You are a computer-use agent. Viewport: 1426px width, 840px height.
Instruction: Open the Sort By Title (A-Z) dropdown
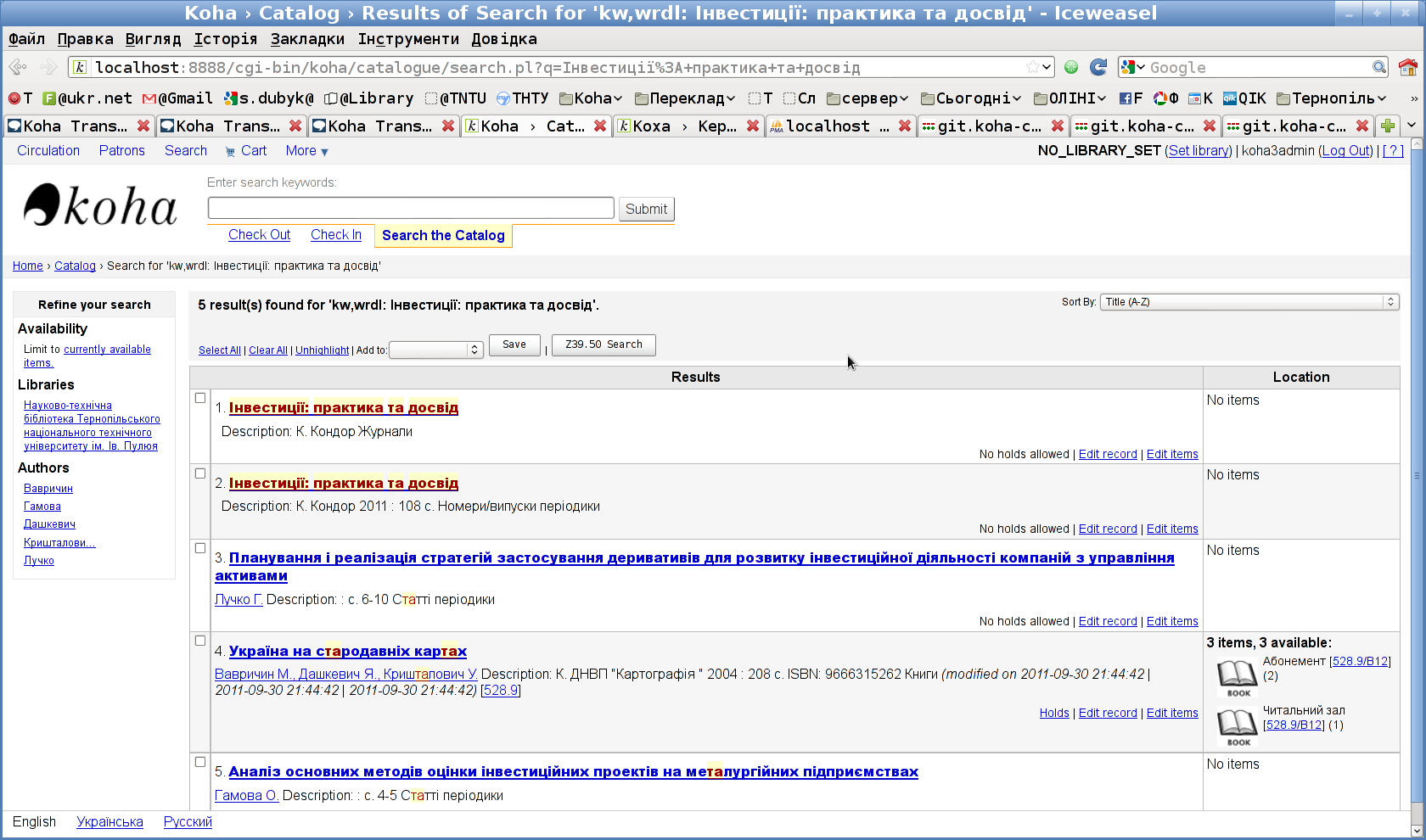tap(1249, 302)
